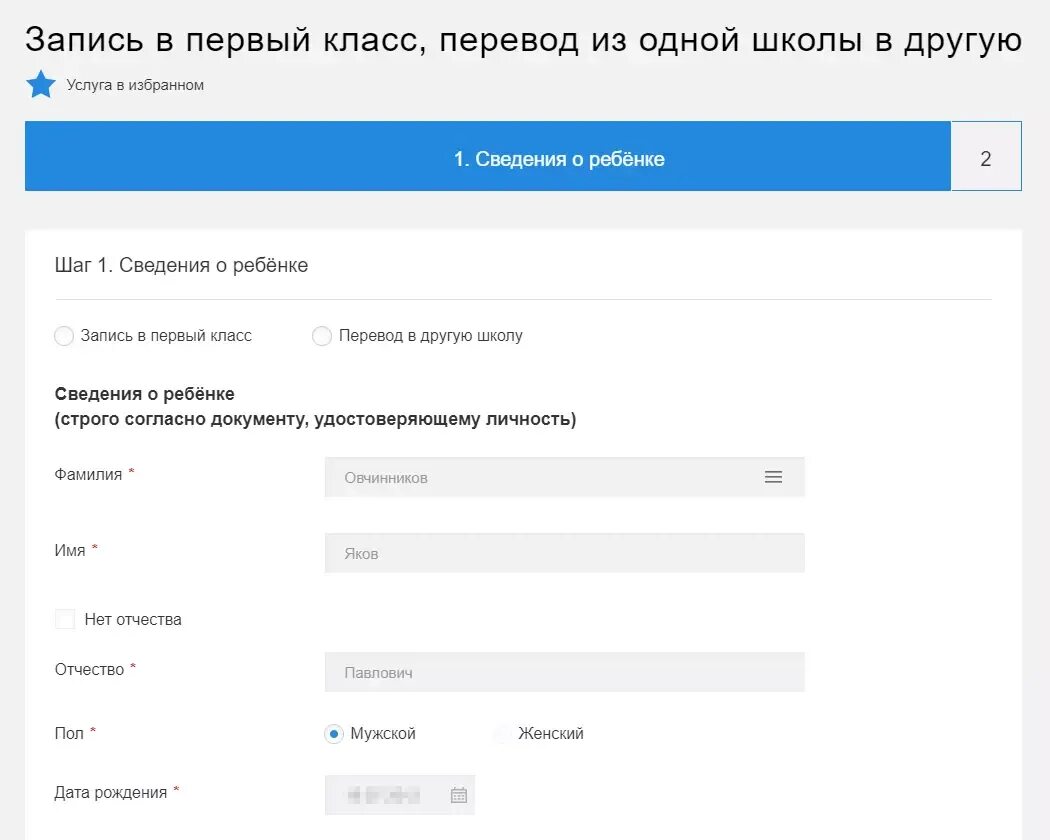Click the Отчество field containing Павлович
Screen dimensions: 1050x840
point(564,673)
